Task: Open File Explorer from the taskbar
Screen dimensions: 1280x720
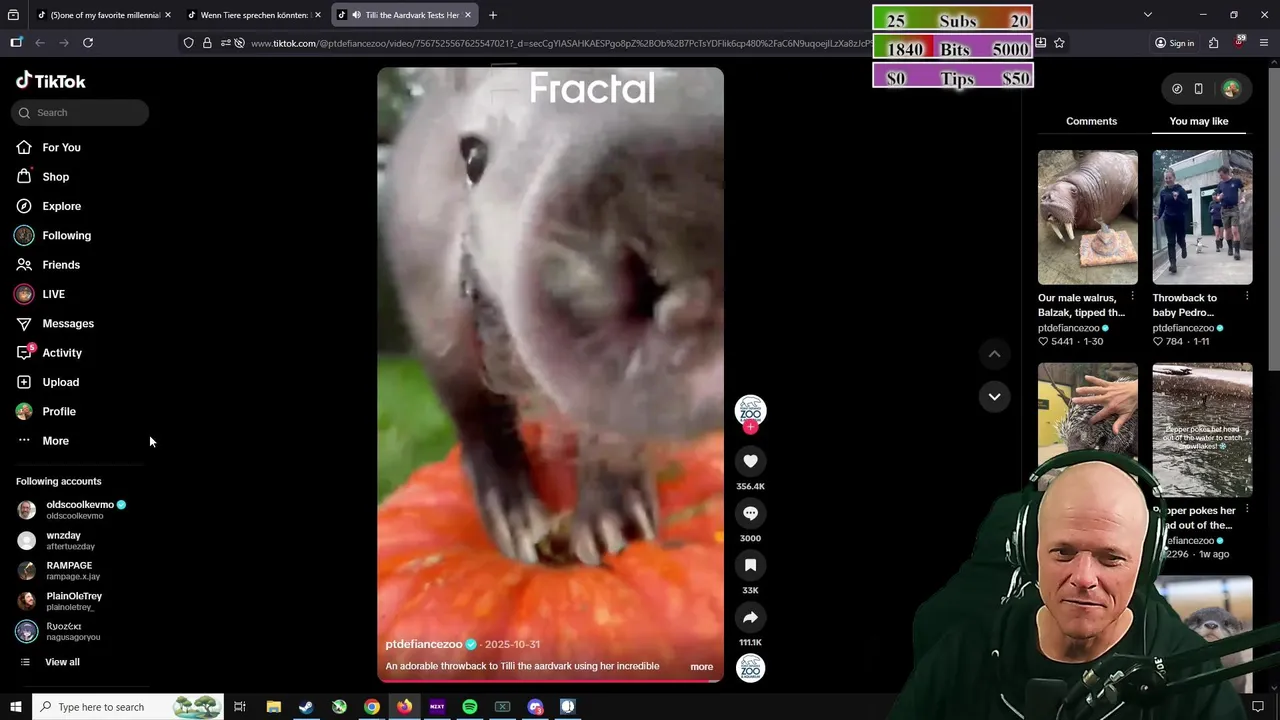Action: coord(273,707)
